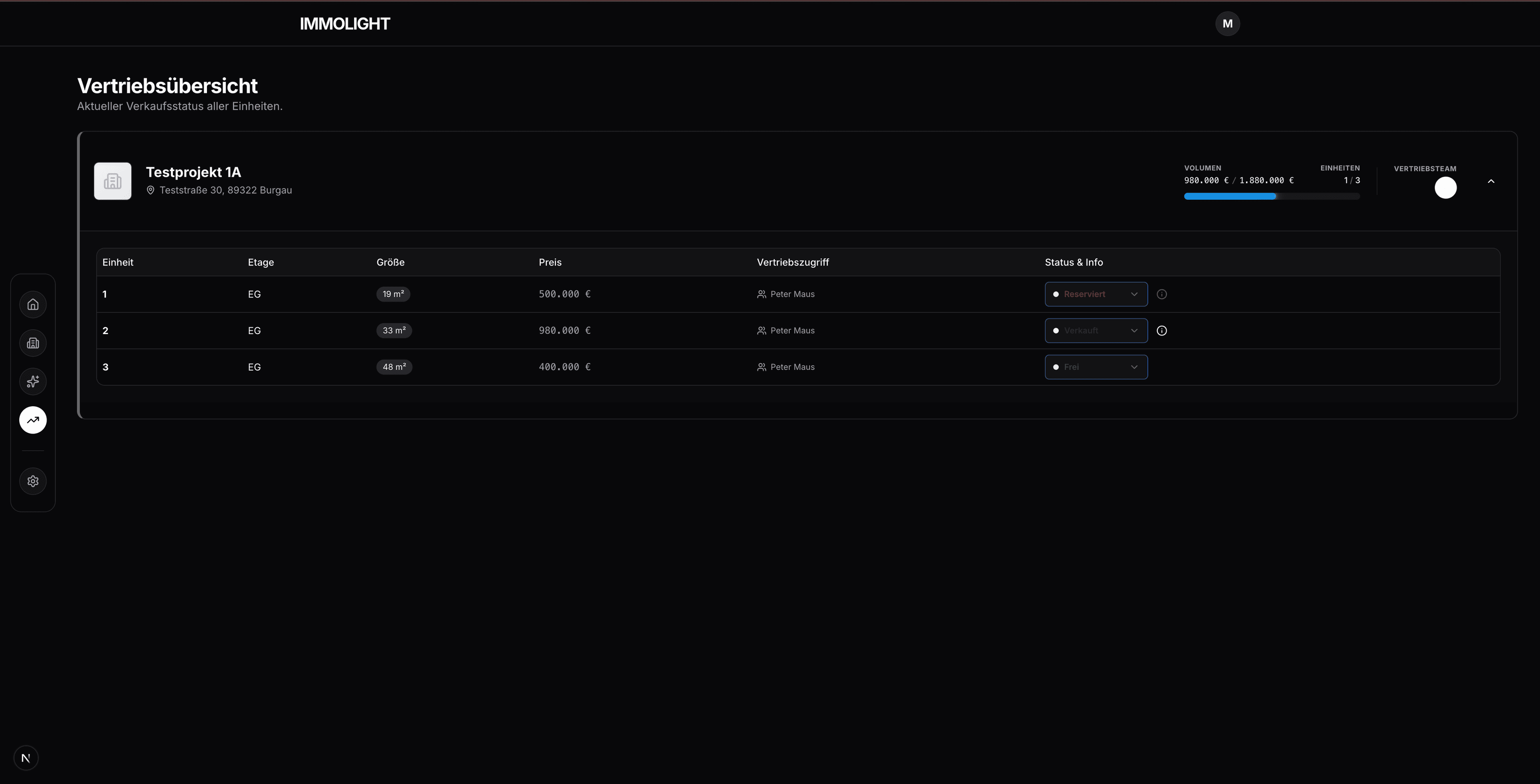Open the user menu with the M avatar

(1227, 24)
